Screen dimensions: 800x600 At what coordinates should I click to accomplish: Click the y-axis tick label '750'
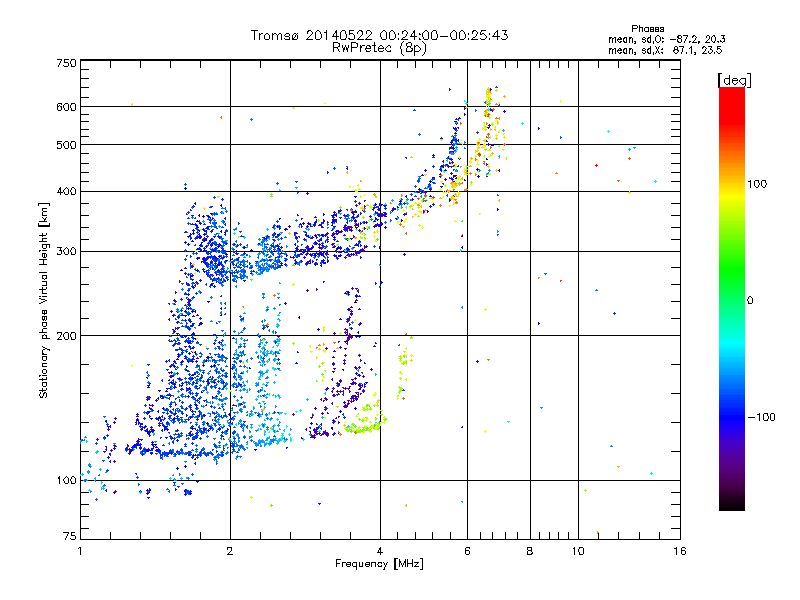[66, 63]
